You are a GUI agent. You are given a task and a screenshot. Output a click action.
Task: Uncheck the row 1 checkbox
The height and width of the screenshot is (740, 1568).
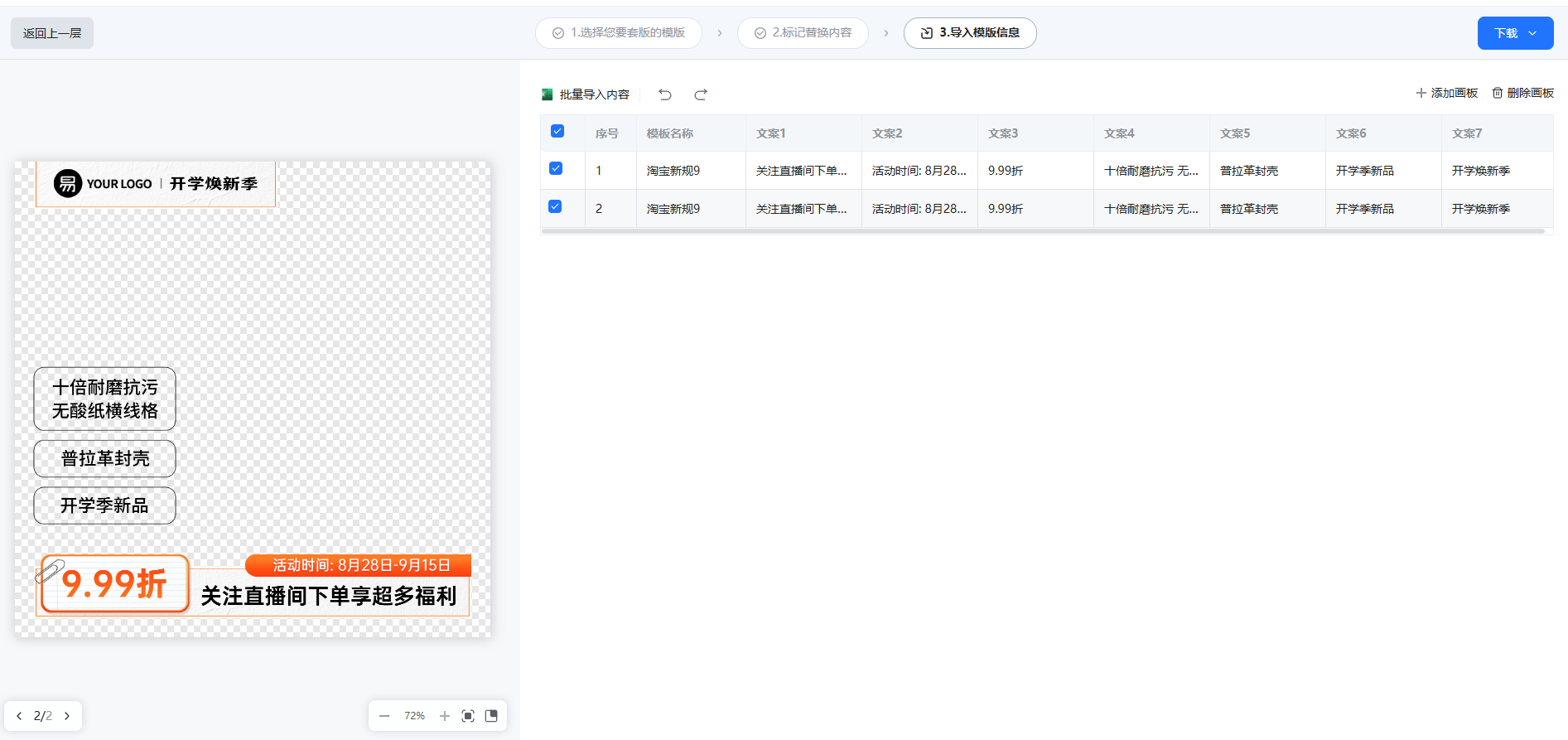556,169
